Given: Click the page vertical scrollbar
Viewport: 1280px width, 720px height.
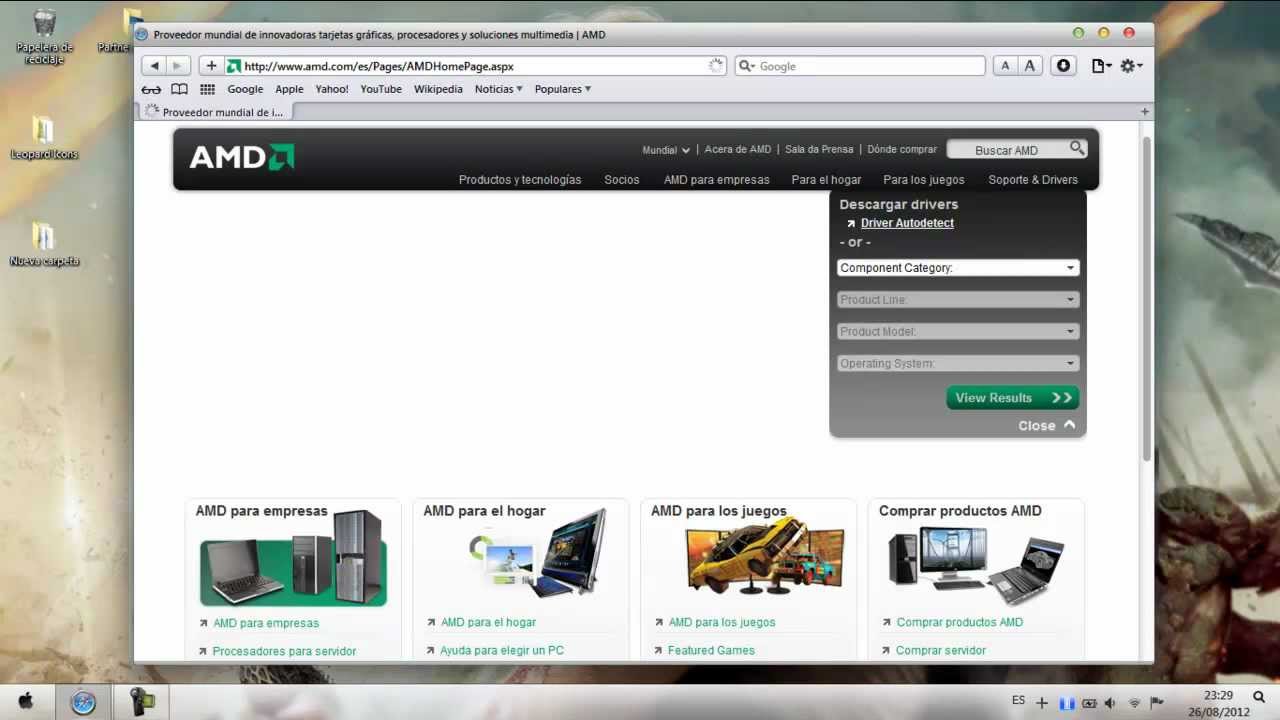Looking at the screenshot, I should pyautogui.click(x=1147, y=298).
